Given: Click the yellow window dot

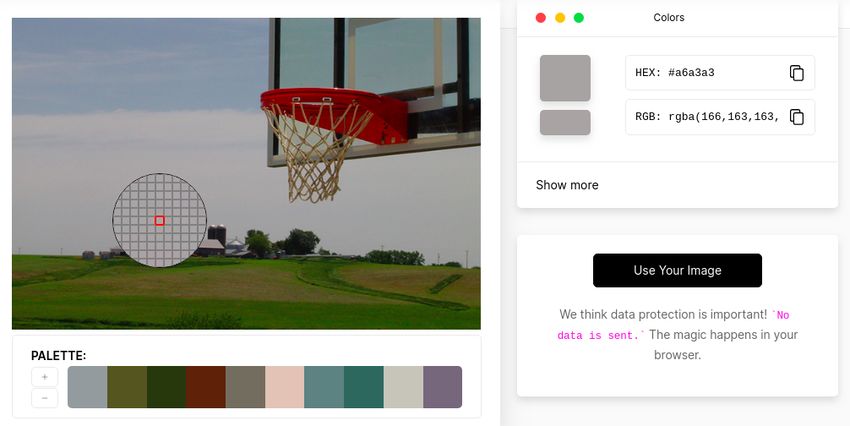Looking at the screenshot, I should click(560, 18).
